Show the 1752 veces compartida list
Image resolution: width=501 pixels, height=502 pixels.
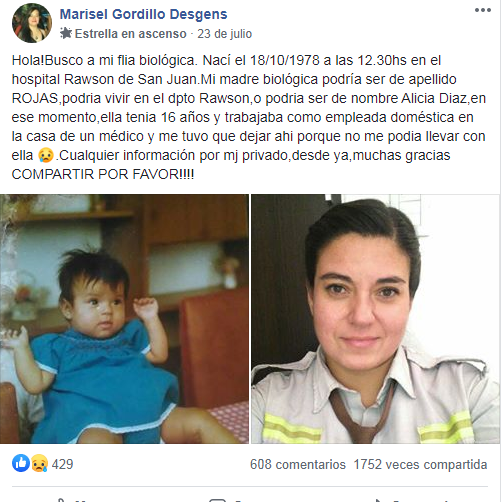pos(420,464)
